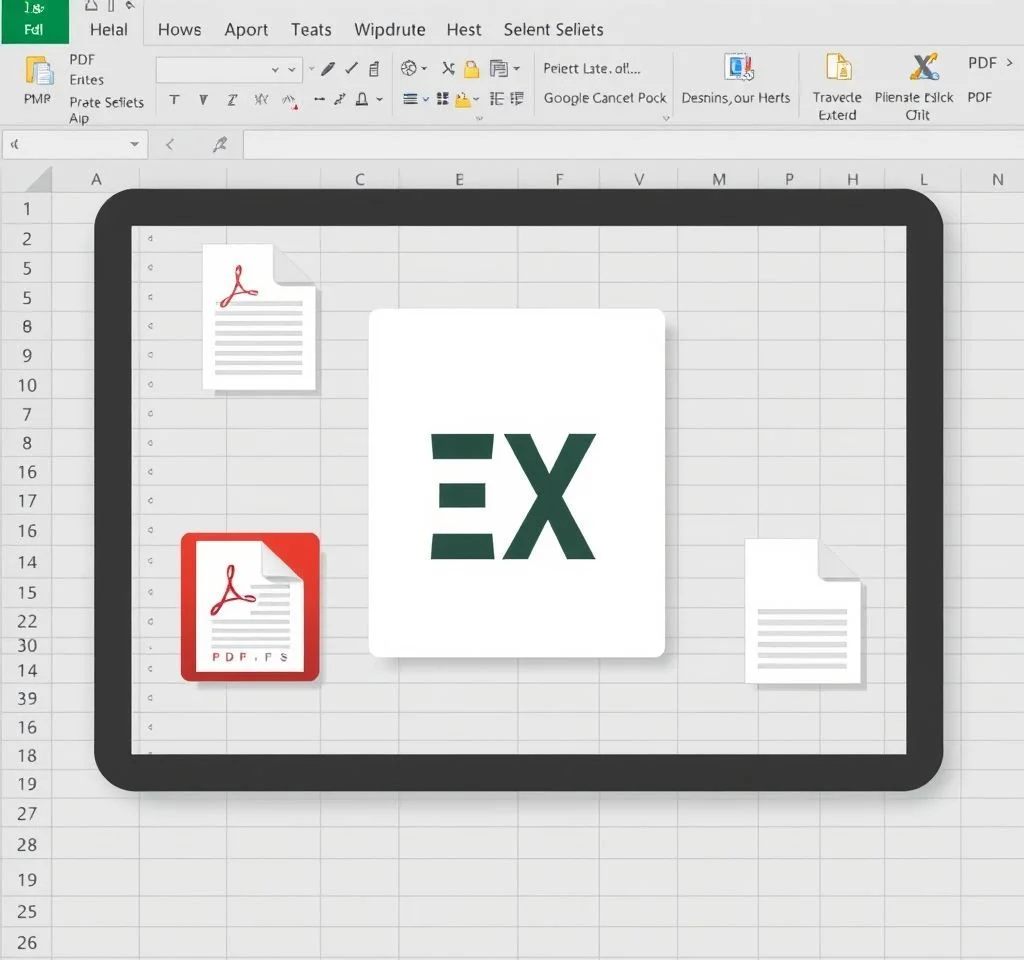Open the Desnins, our Herts icon

point(737,68)
